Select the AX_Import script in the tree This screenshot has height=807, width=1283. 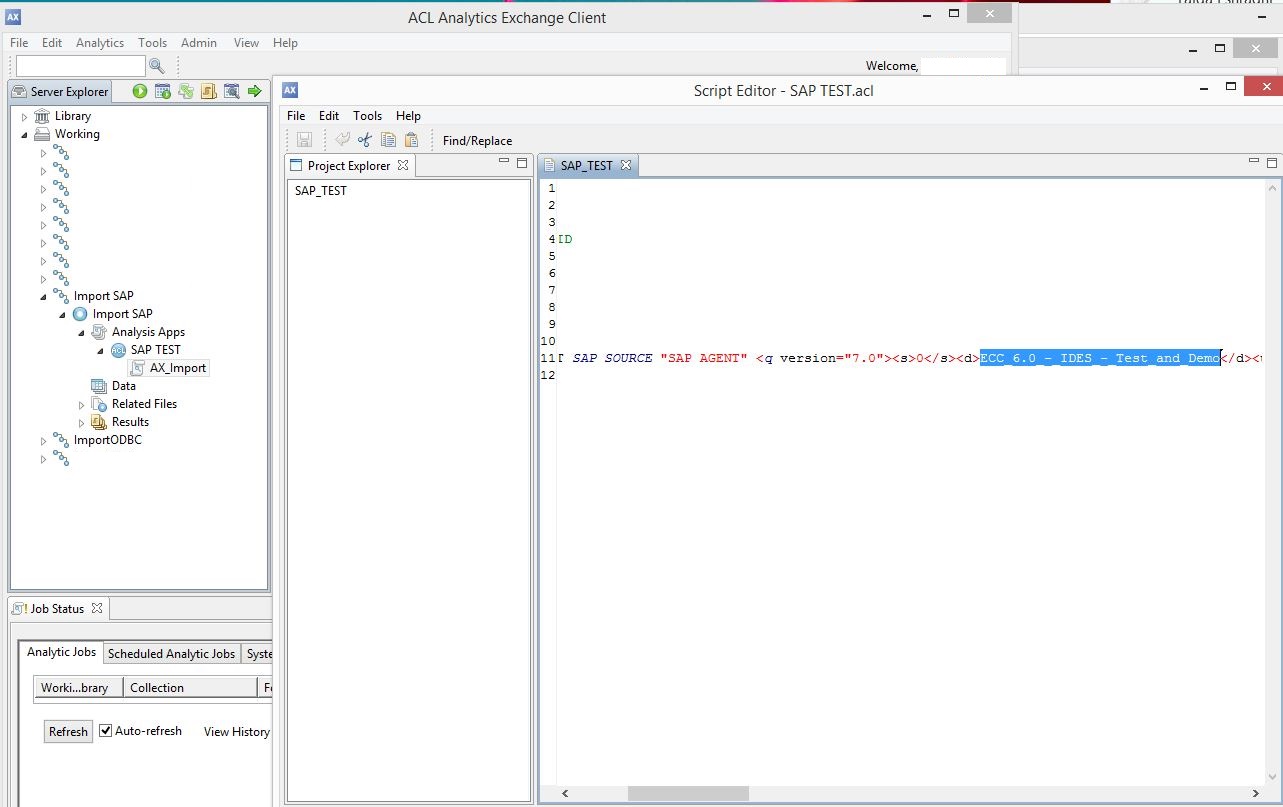click(177, 368)
